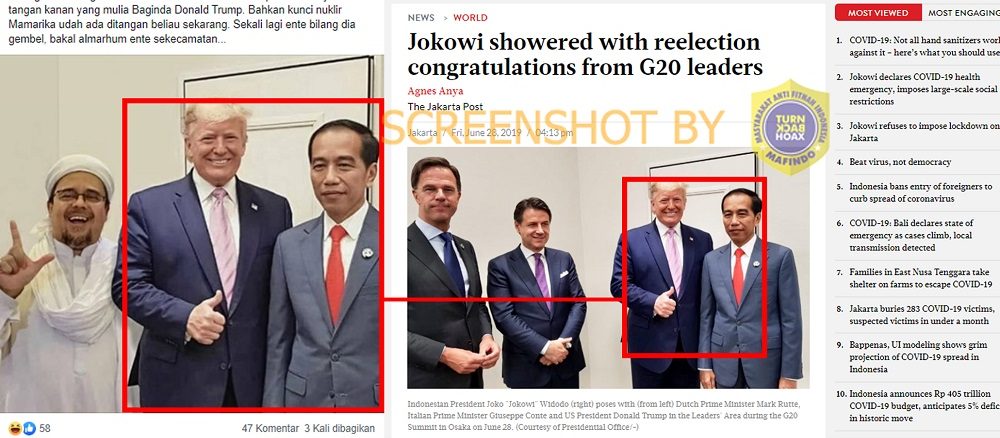Viewport: 1000px width, 438px height.
Task: Click '3 Kali dibagikan' share count
Action: [x=339, y=428]
